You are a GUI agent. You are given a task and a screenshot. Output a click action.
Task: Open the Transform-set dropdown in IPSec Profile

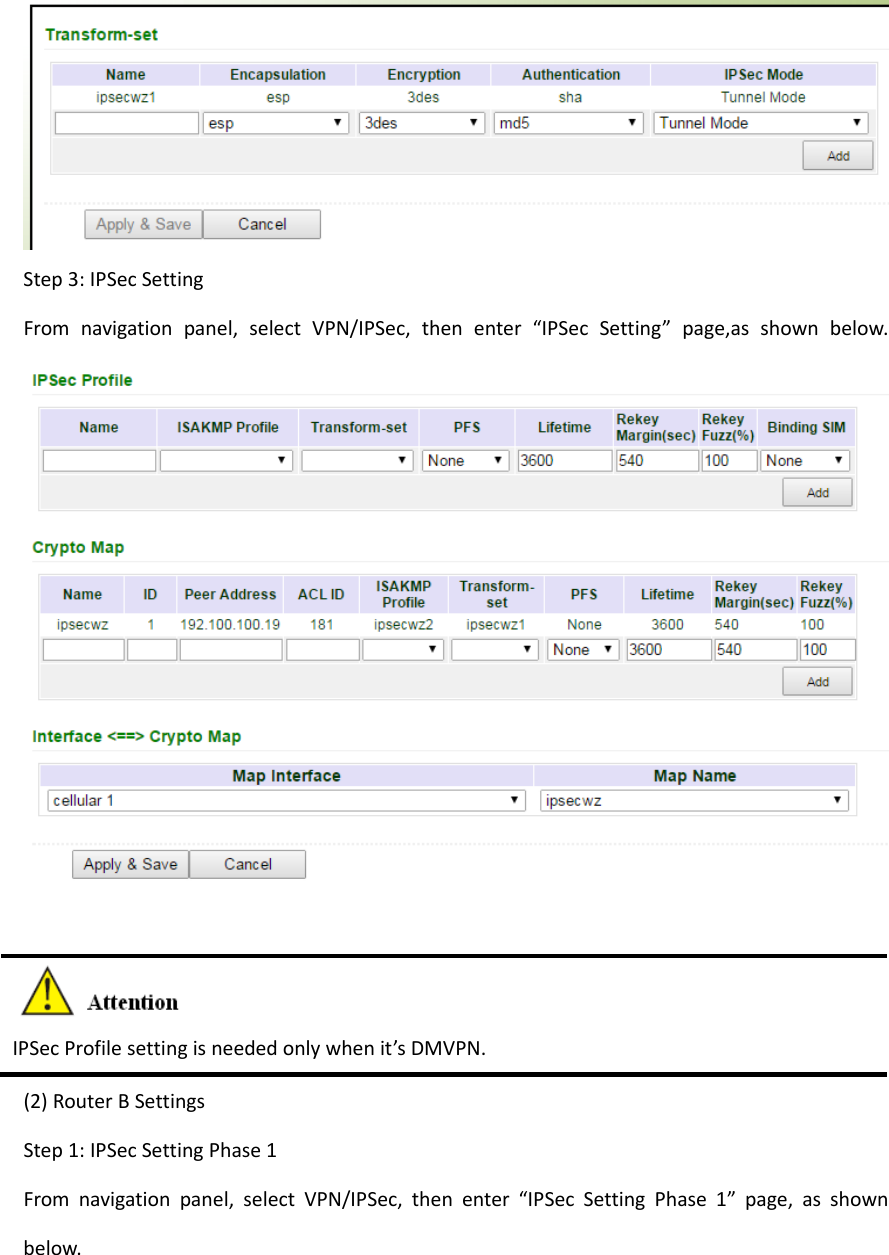358,460
